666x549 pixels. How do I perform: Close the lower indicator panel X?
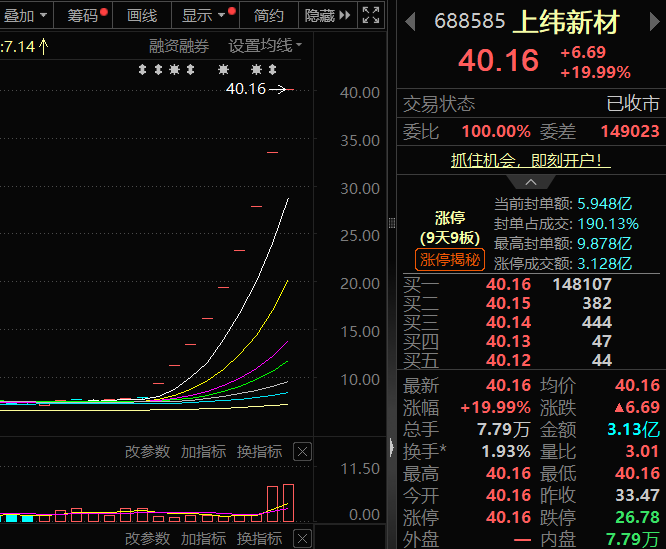(302, 539)
